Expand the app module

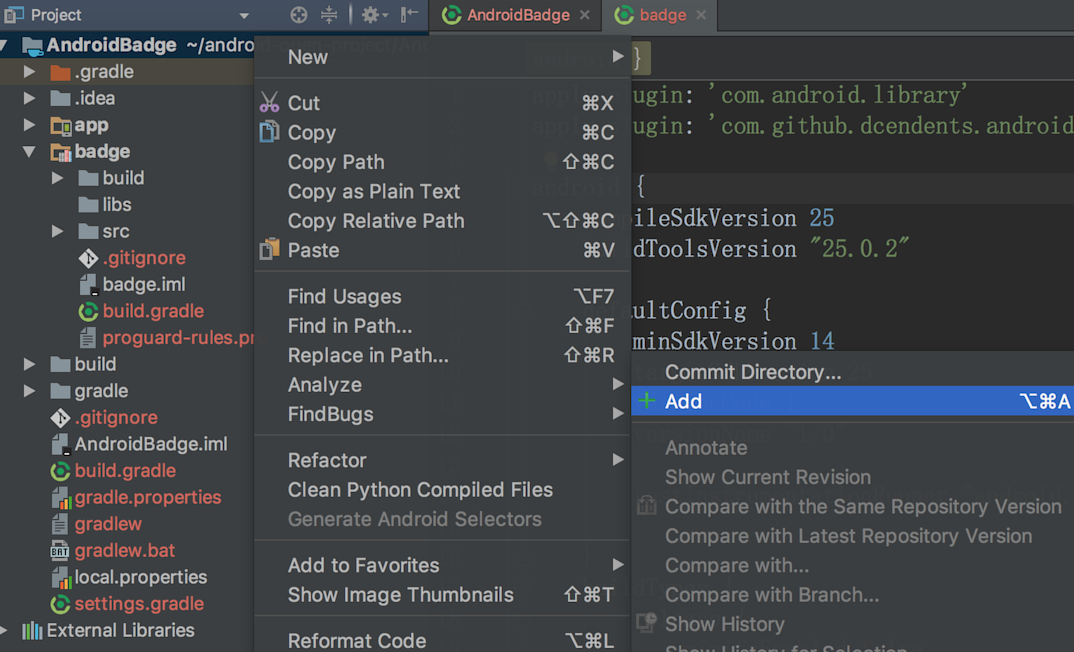[x=29, y=125]
